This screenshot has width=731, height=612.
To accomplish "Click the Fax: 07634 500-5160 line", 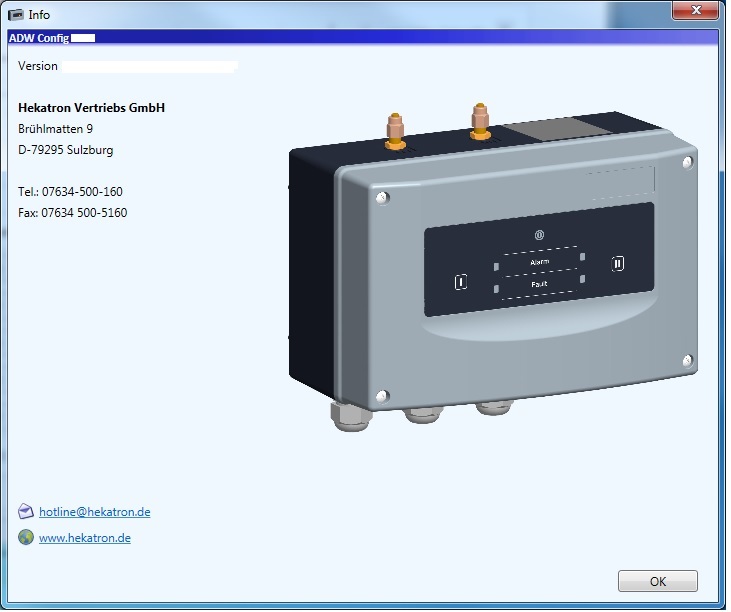I will pyautogui.click(x=73, y=213).
